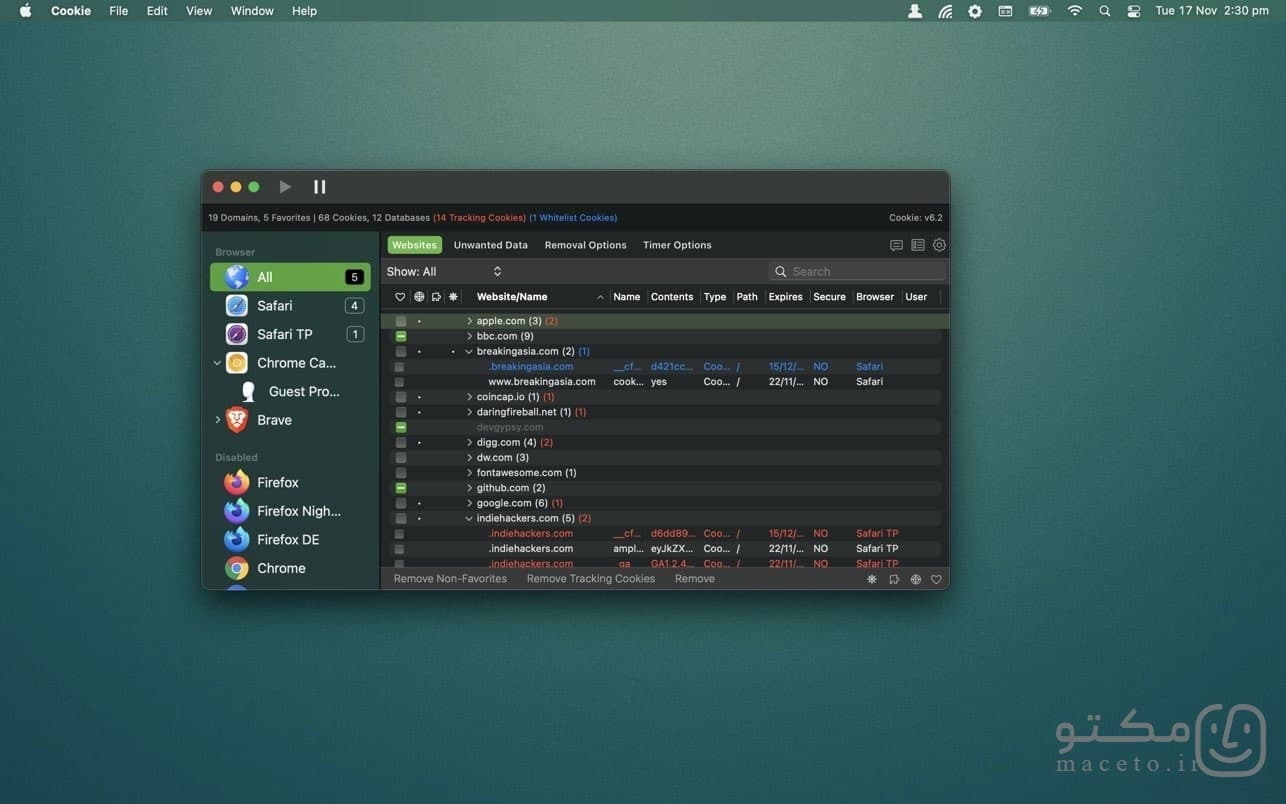The image size is (1286, 804).
Task: Tick the checkbox for breakingasia.com (2)
Action: (401, 352)
